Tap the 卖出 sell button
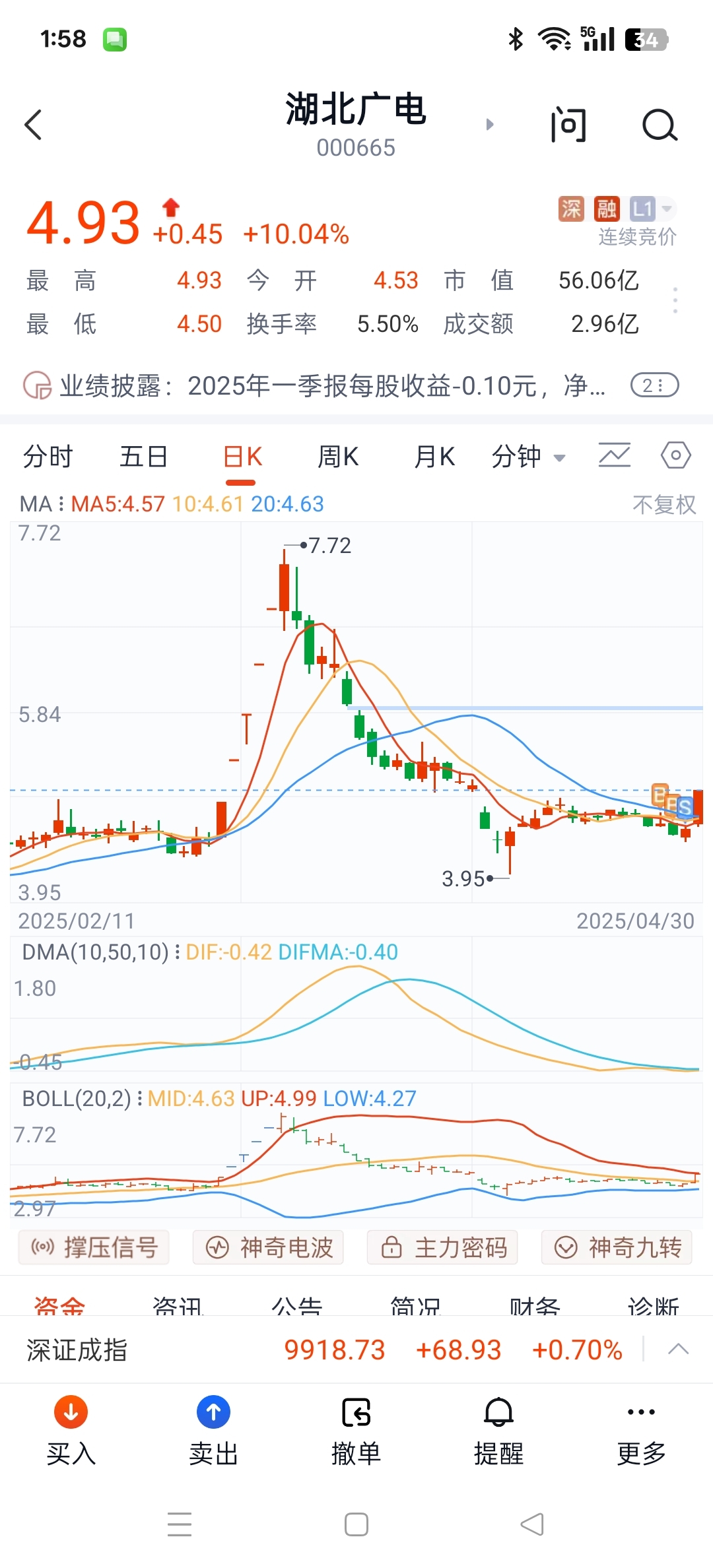 [214, 1430]
